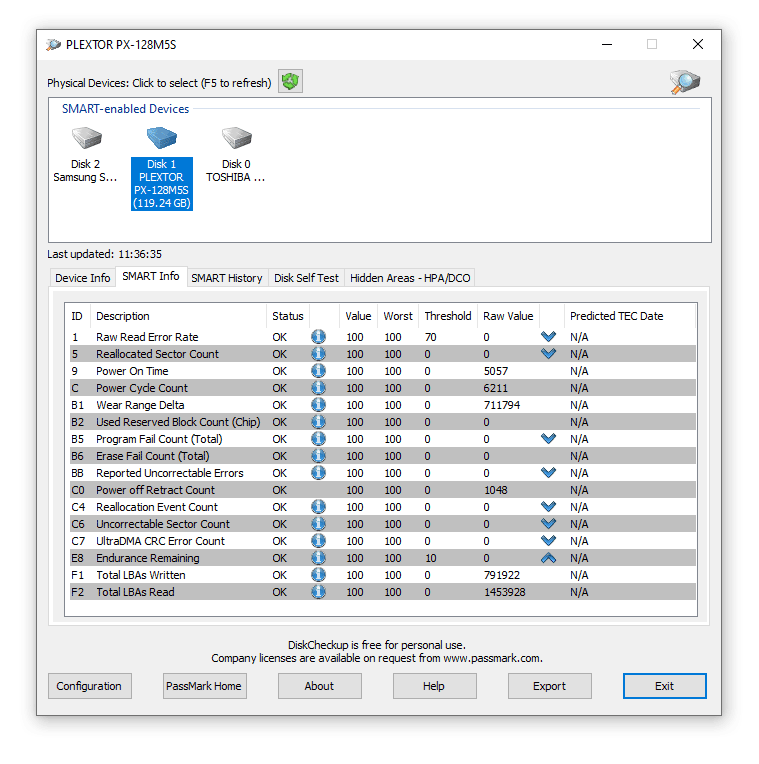Click raw value 6211

[496, 388]
